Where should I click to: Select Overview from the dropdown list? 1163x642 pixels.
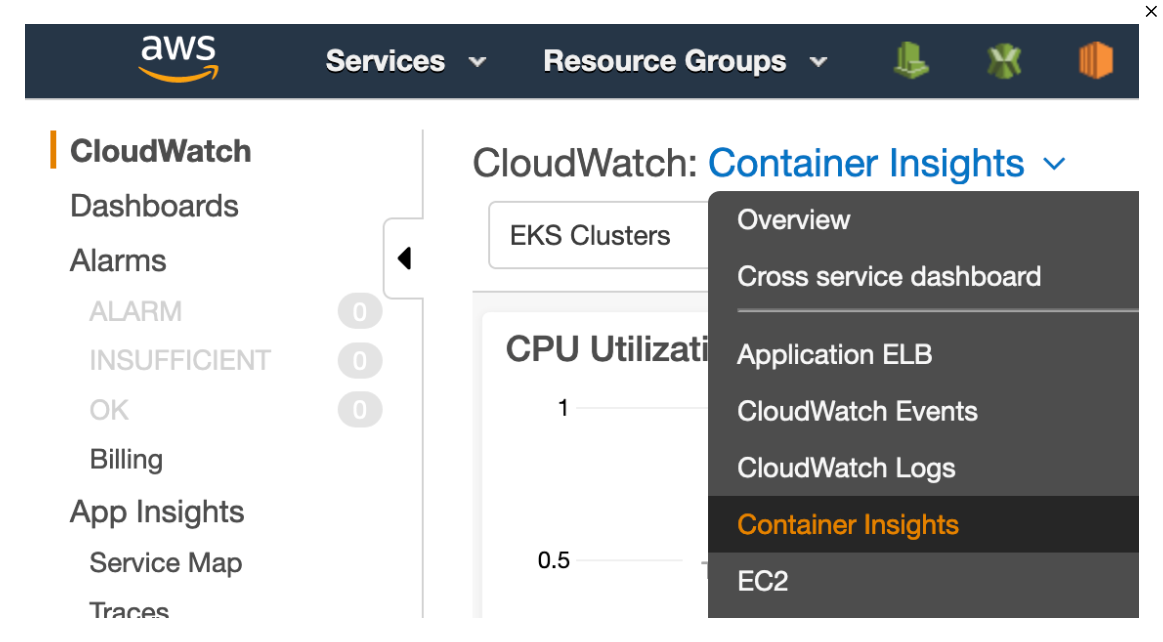pos(793,220)
